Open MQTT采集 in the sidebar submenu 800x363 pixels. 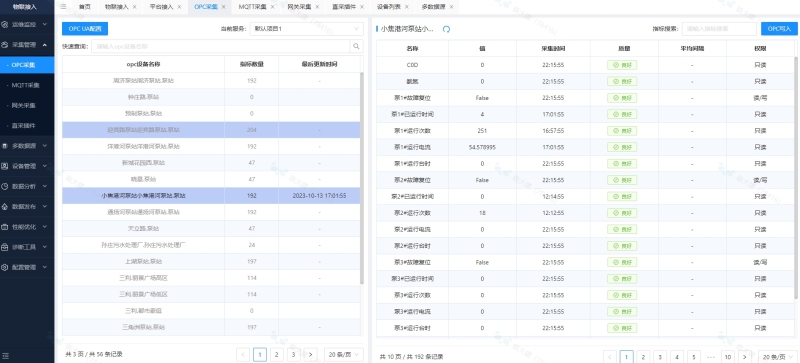click(x=26, y=85)
